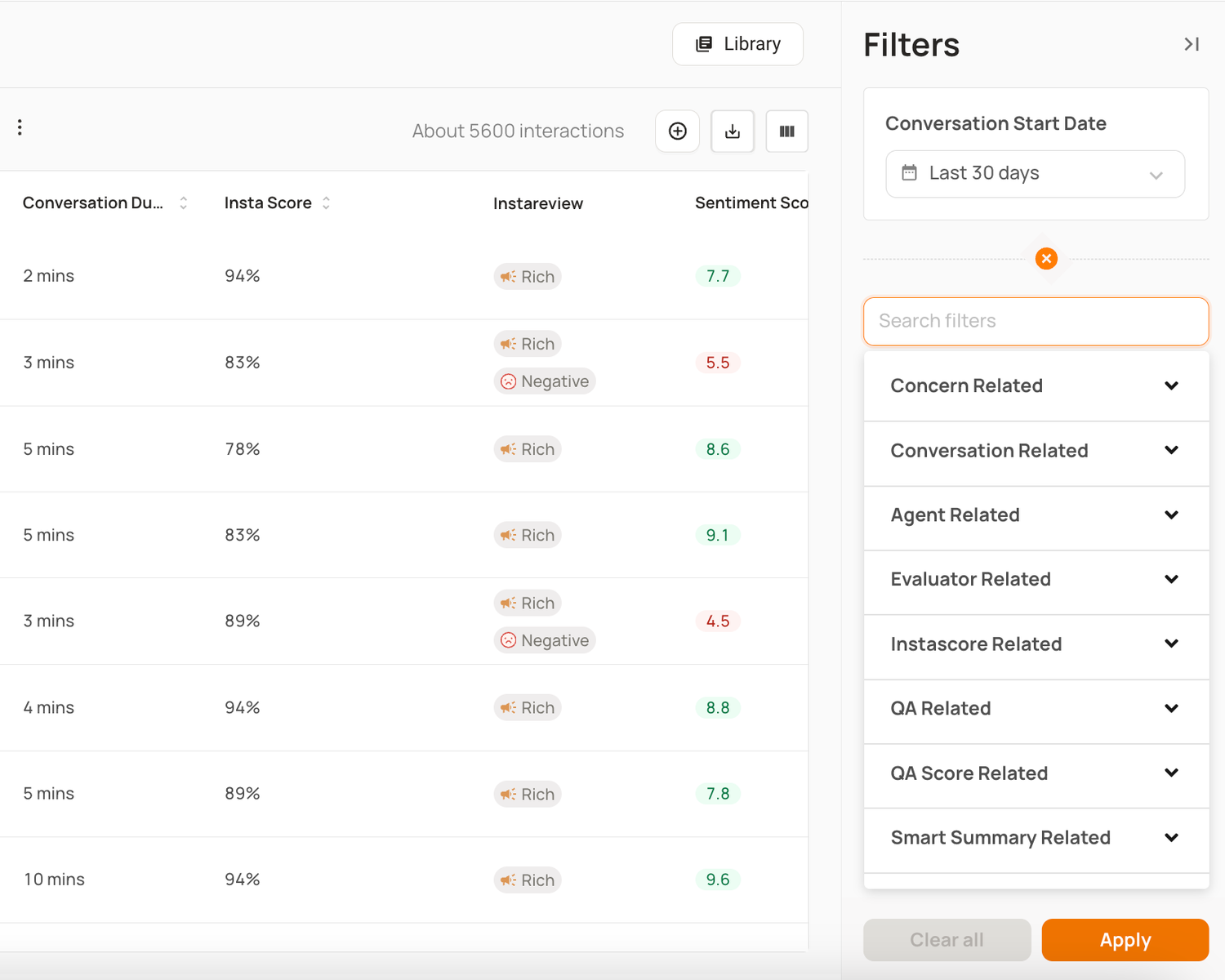
Task: Click the orange remove filter icon
Action: coord(1046,259)
